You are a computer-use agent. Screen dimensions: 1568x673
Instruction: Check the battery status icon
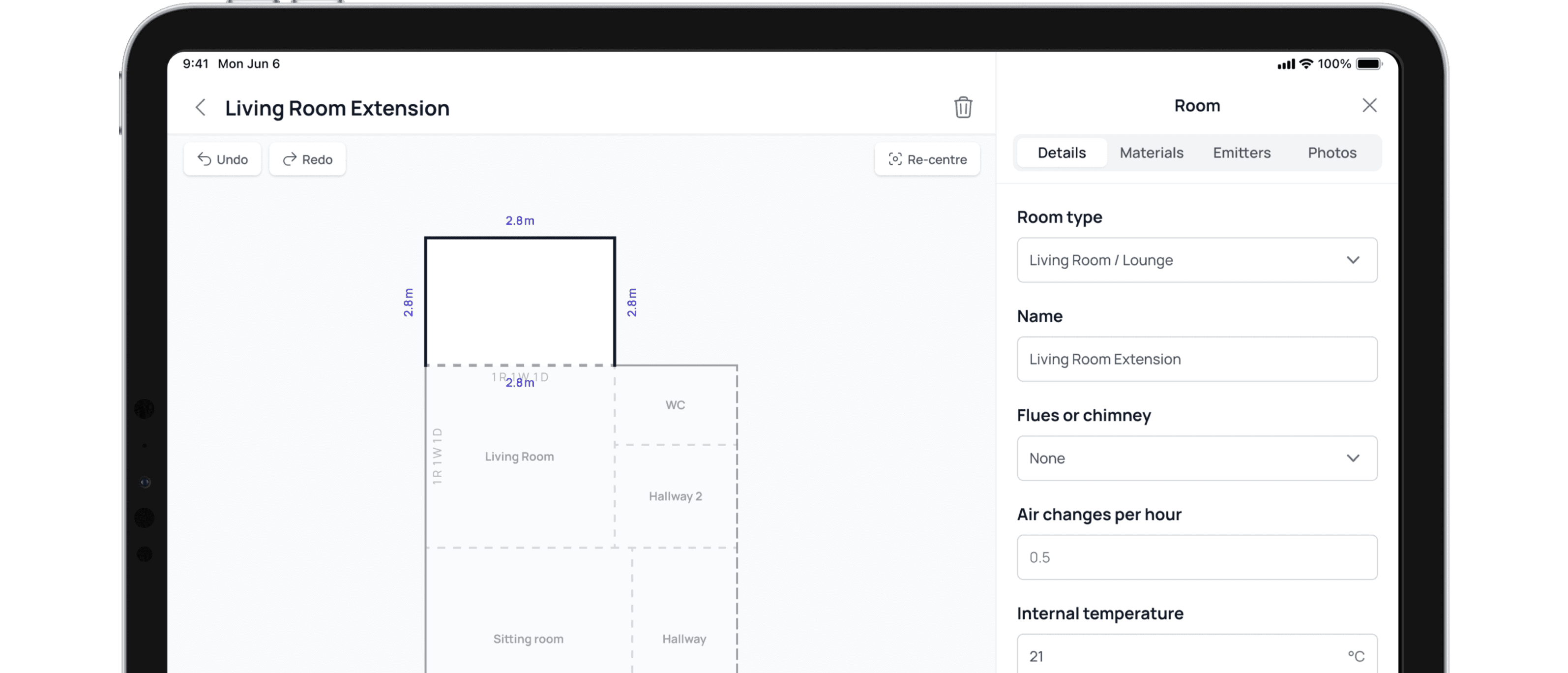pos(1368,64)
